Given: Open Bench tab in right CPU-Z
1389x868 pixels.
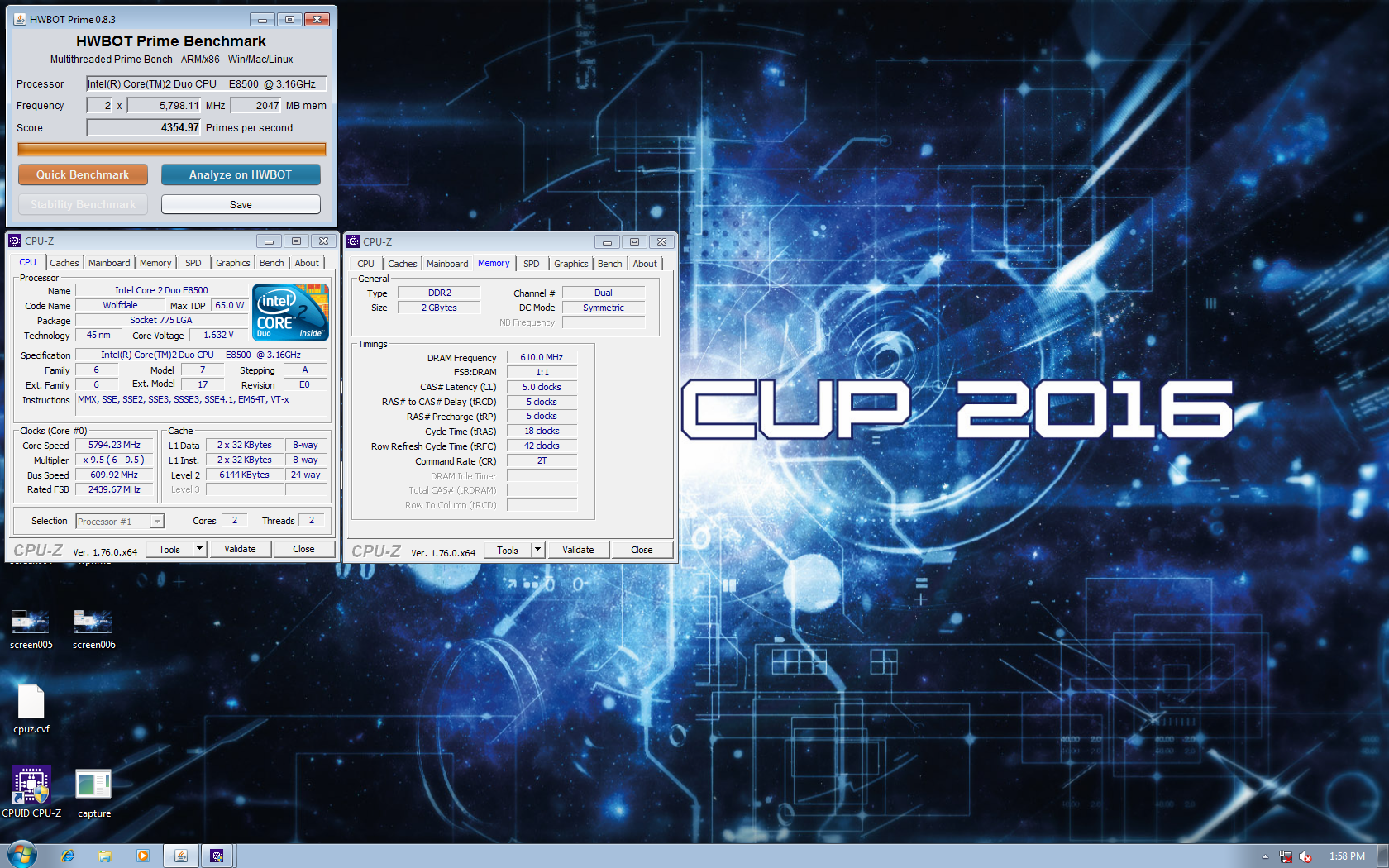Looking at the screenshot, I should [609, 264].
